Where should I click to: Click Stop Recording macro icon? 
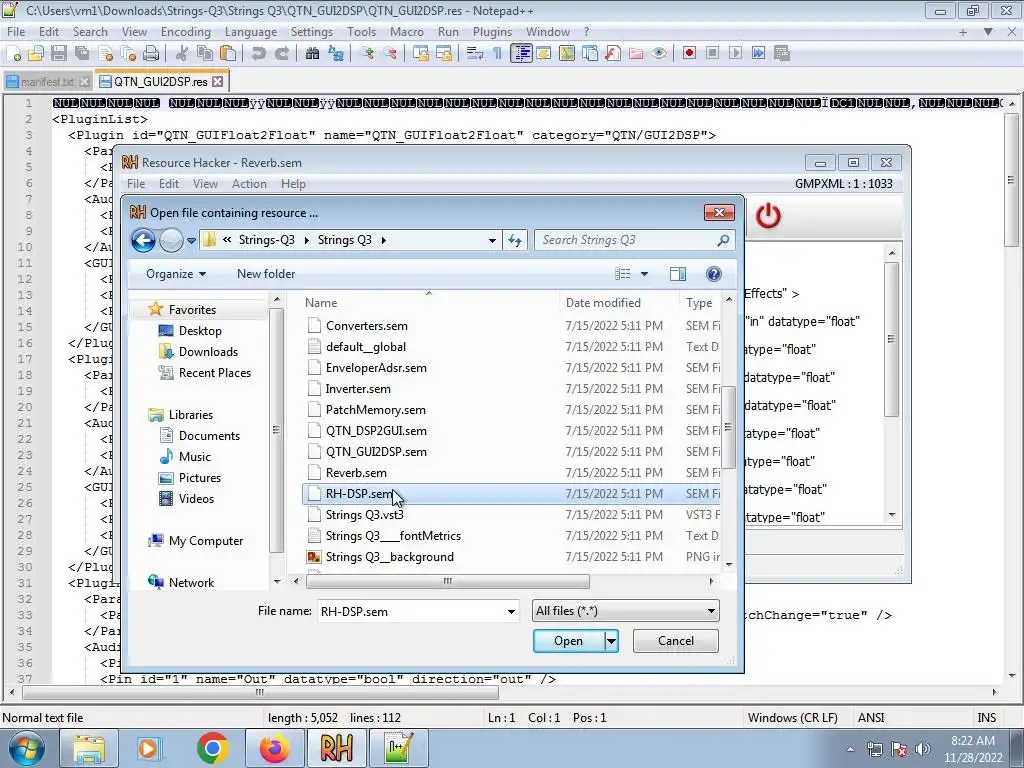(x=712, y=54)
